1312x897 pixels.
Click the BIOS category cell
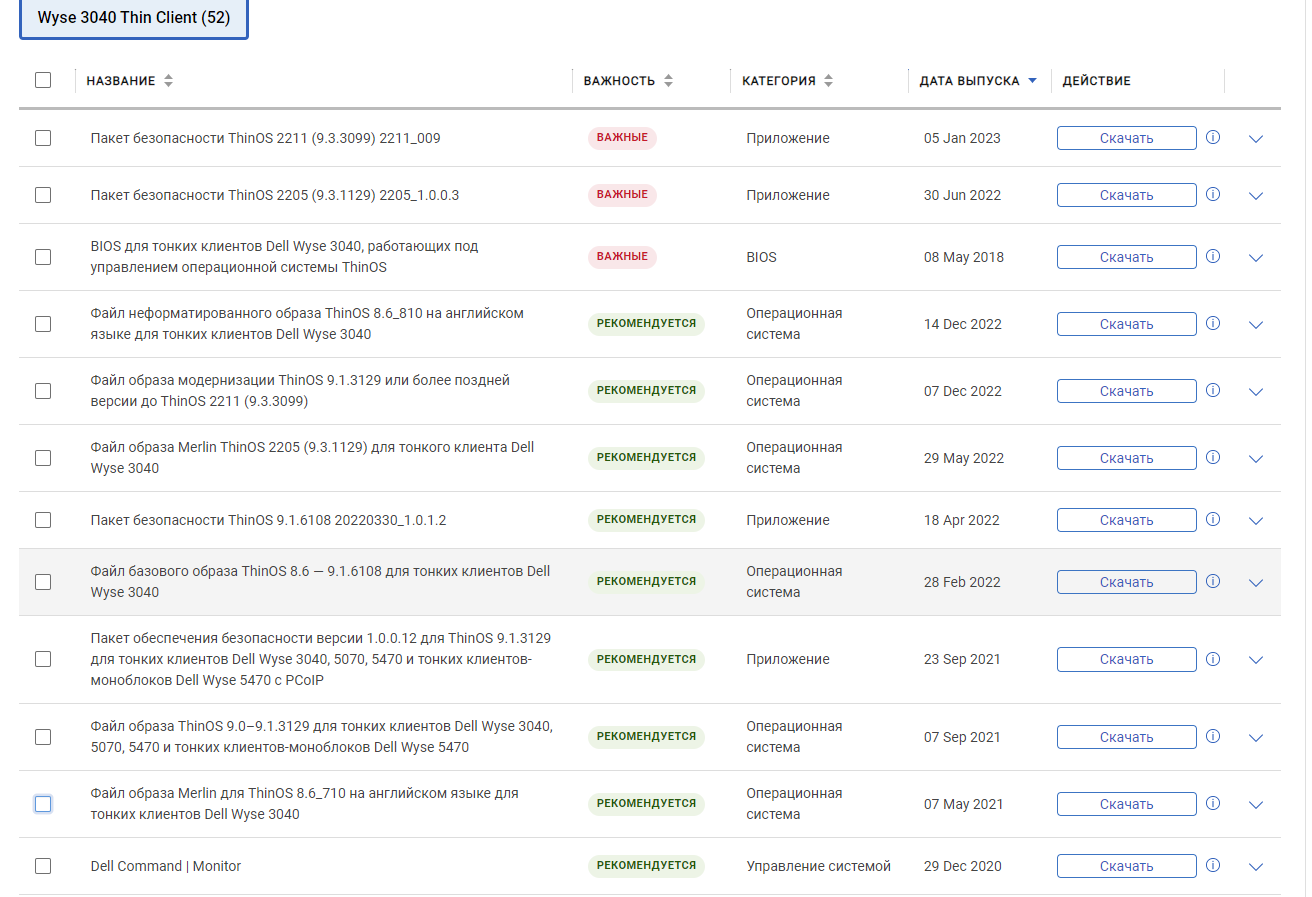click(761, 257)
